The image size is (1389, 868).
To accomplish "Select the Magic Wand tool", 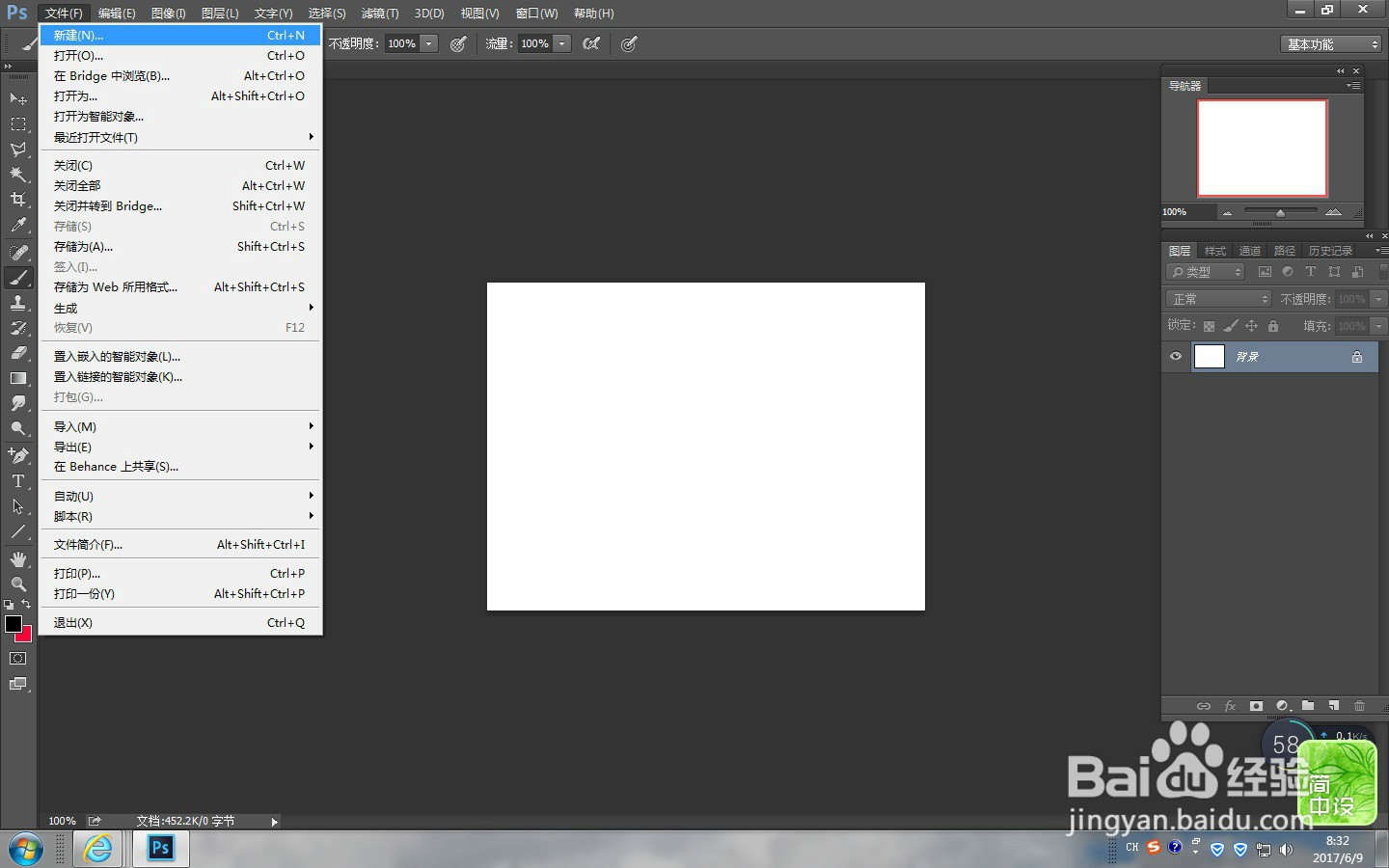I will point(18,175).
